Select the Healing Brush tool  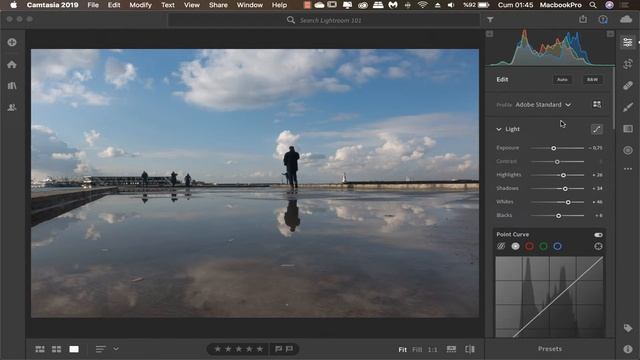pos(628,85)
